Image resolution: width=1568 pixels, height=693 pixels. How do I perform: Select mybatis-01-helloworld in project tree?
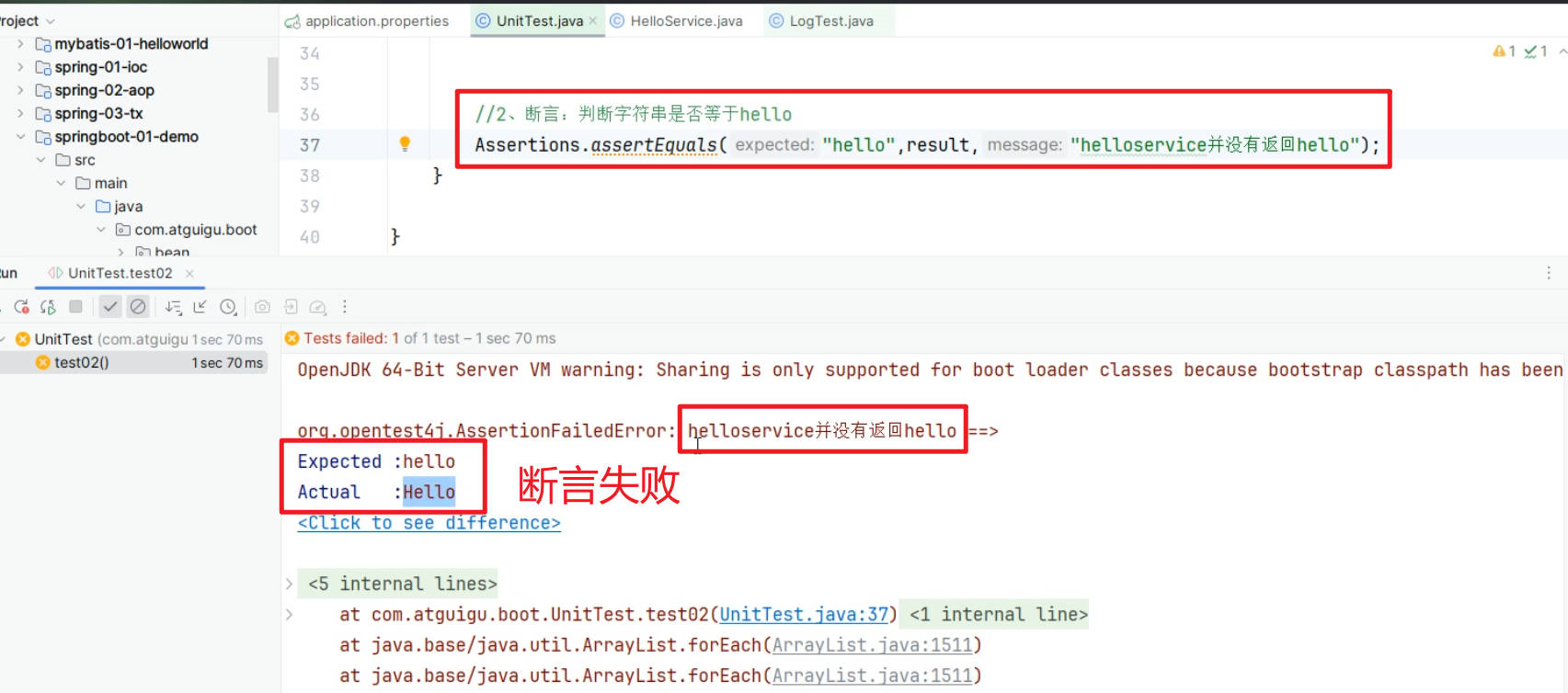[131, 43]
